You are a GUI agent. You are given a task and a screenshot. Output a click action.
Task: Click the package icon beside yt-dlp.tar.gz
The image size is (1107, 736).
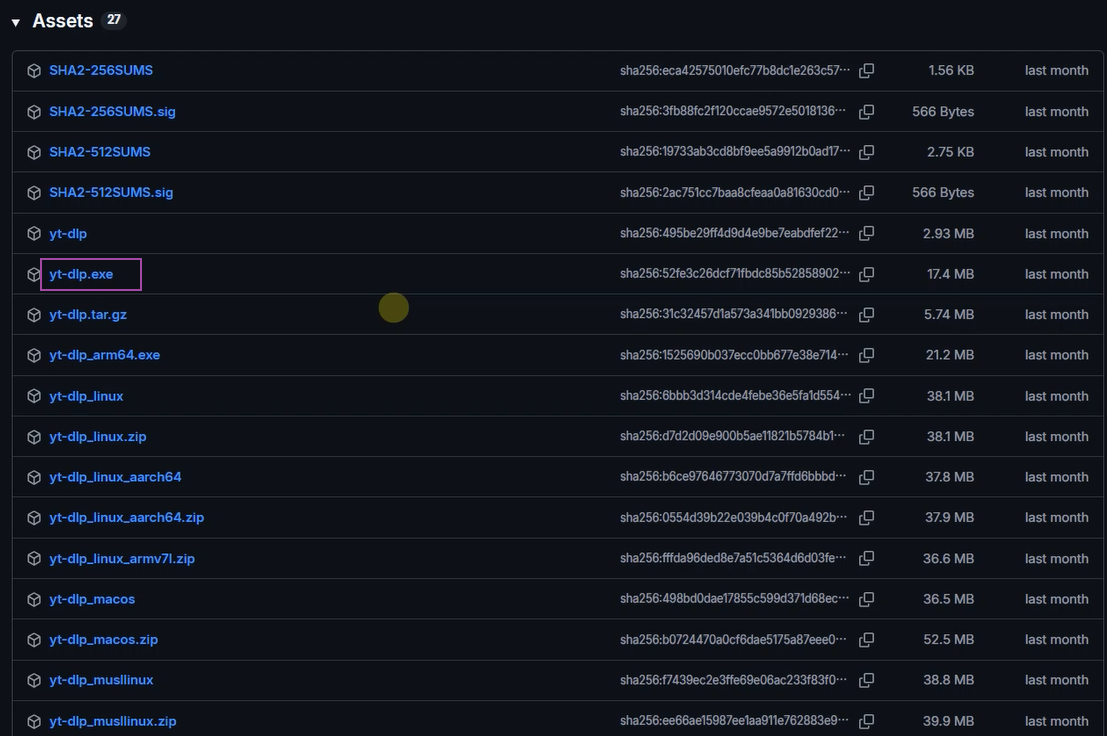34,315
